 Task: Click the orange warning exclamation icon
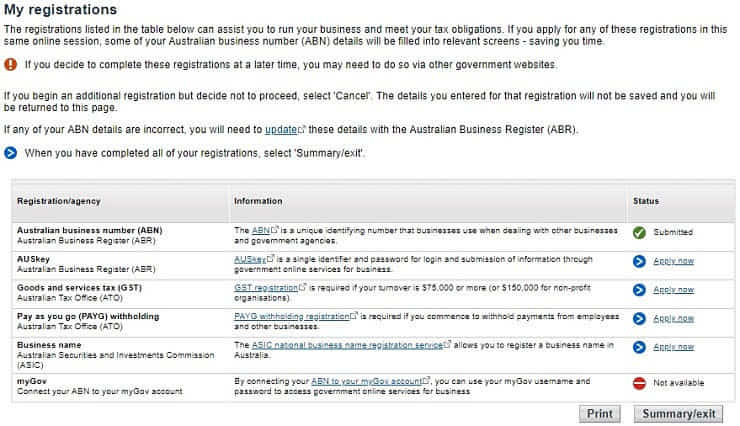pyautogui.click(x=11, y=64)
